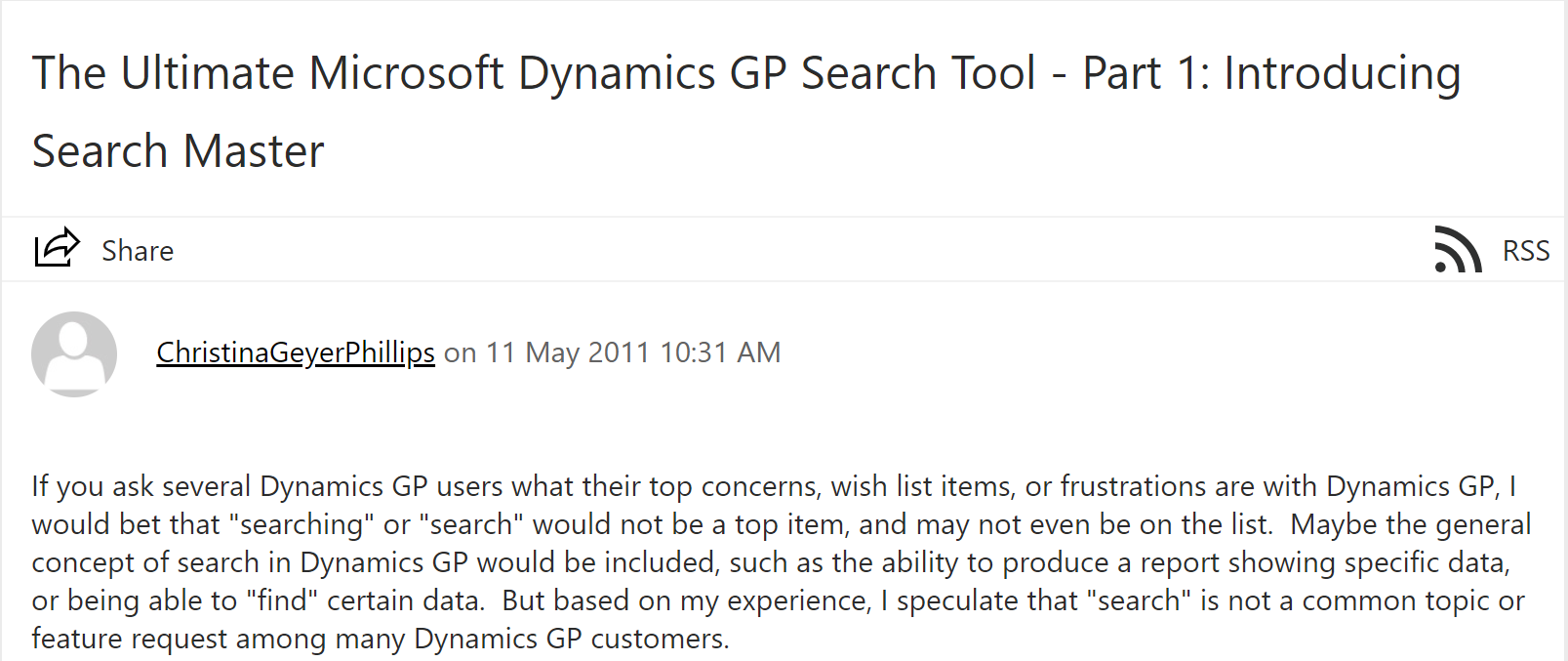Click the avatar thumbnail next to ChristinaGeyerPhillips
This screenshot has width=1568, height=661.
click(75, 353)
